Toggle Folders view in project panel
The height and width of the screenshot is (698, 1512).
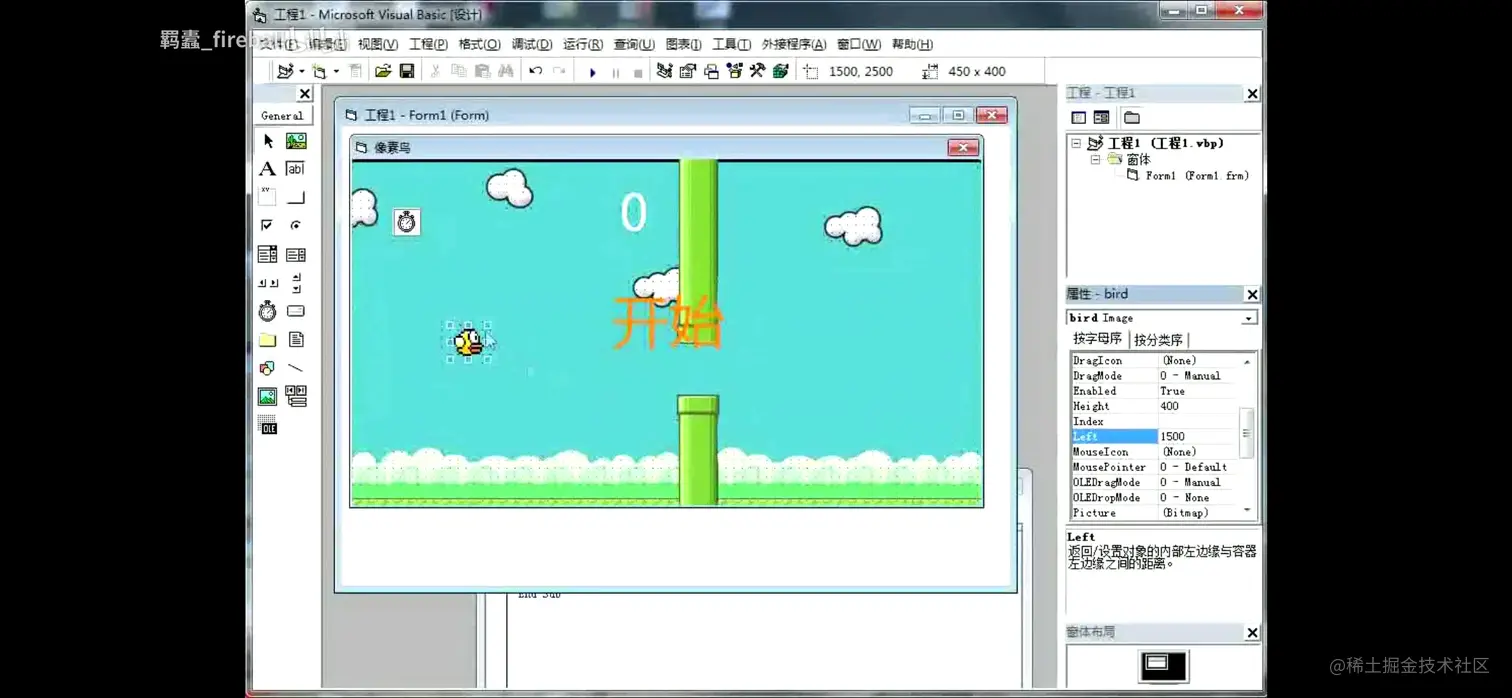point(1131,118)
